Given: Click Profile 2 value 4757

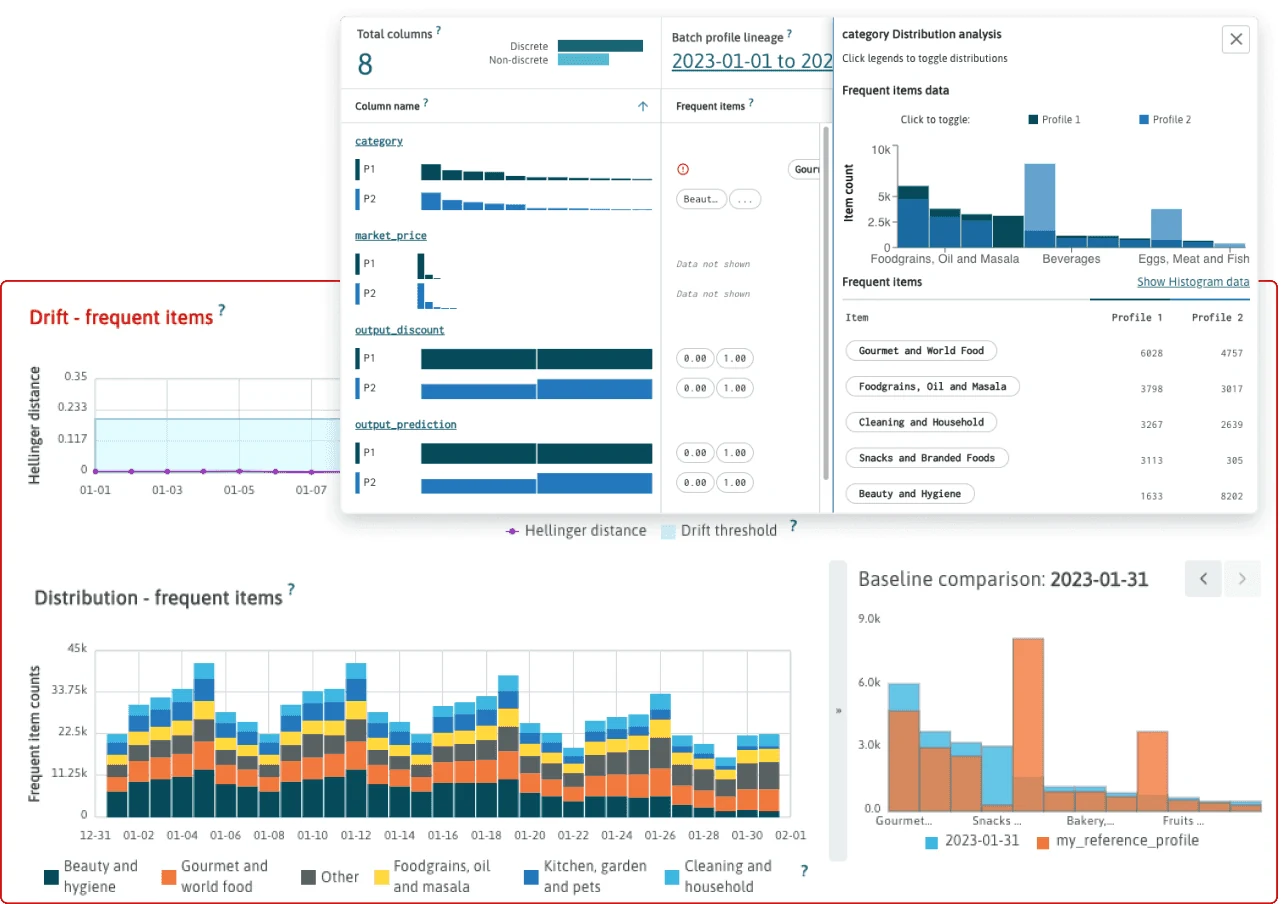Looking at the screenshot, I should click(x=1231, y=353).
